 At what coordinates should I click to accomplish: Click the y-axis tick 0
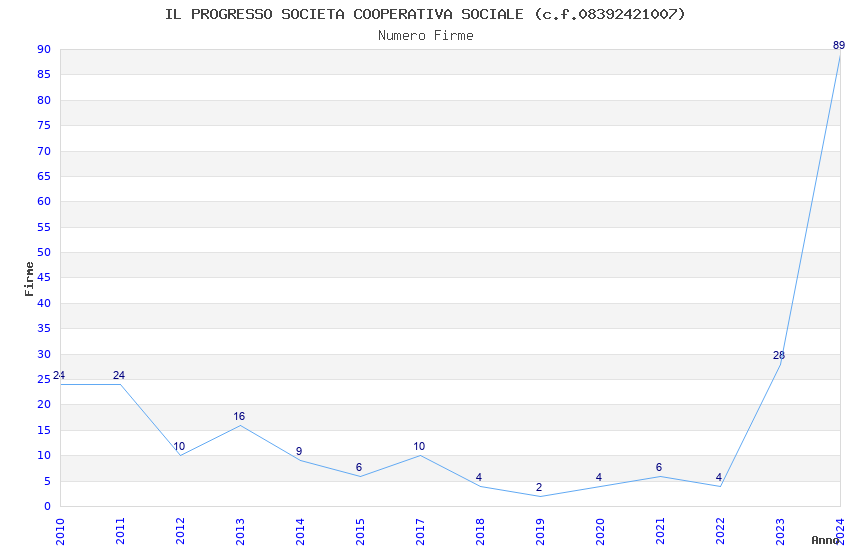48,507
